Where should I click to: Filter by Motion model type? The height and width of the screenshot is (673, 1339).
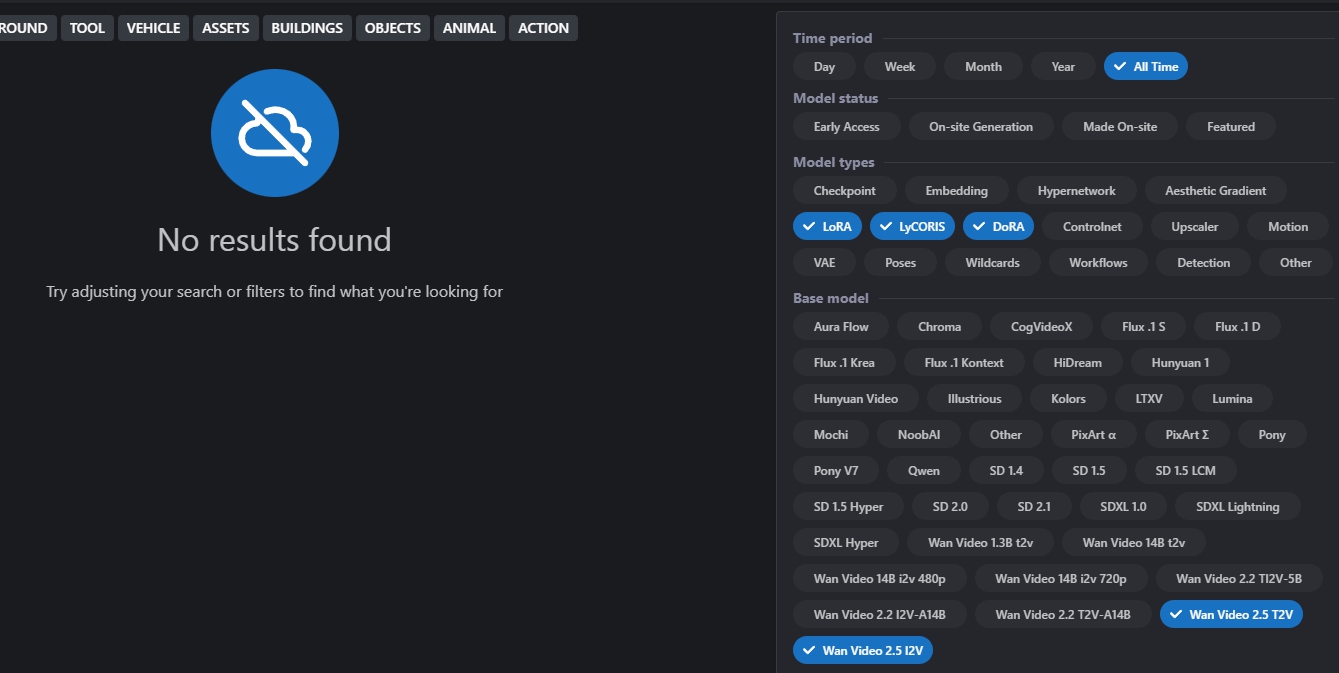click(1288, 227)
